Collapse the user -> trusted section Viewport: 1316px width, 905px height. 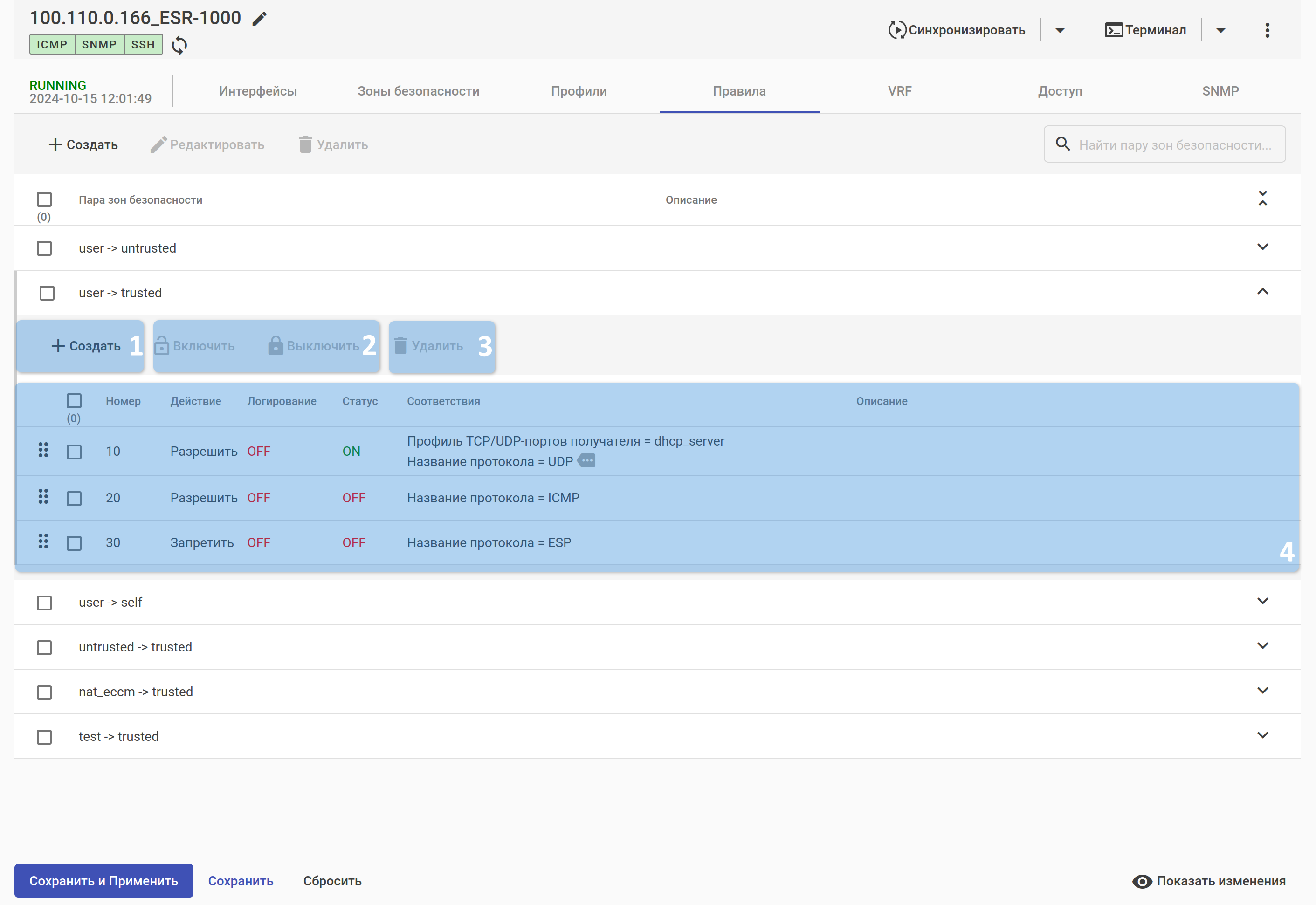point(1262,291)
